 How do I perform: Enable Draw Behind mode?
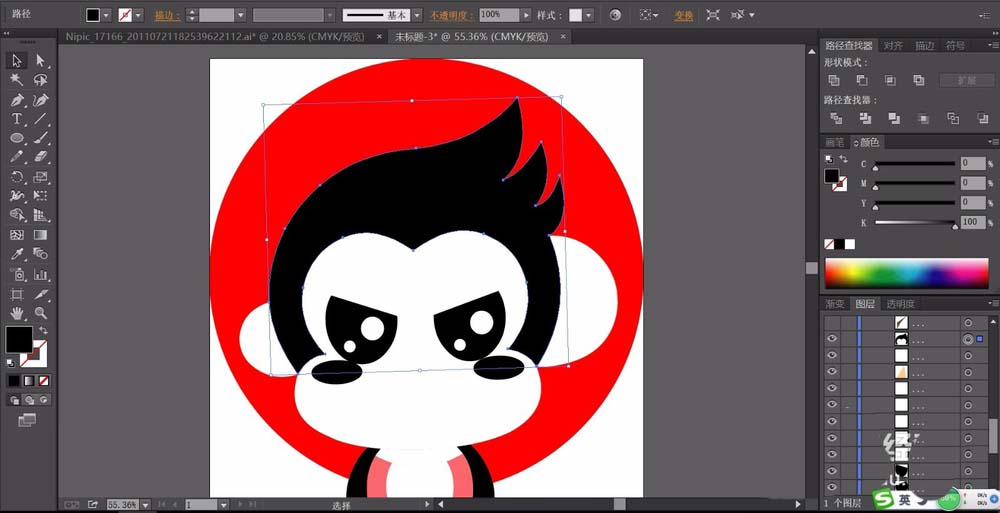click(x=29, y=400)
